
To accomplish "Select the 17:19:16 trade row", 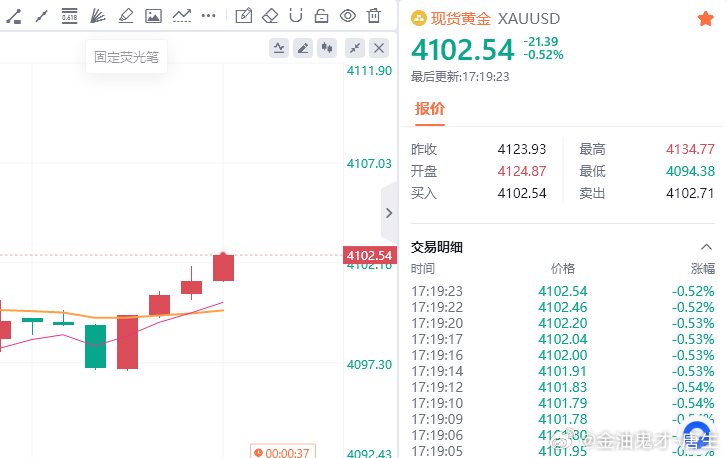I will [562, 355].
